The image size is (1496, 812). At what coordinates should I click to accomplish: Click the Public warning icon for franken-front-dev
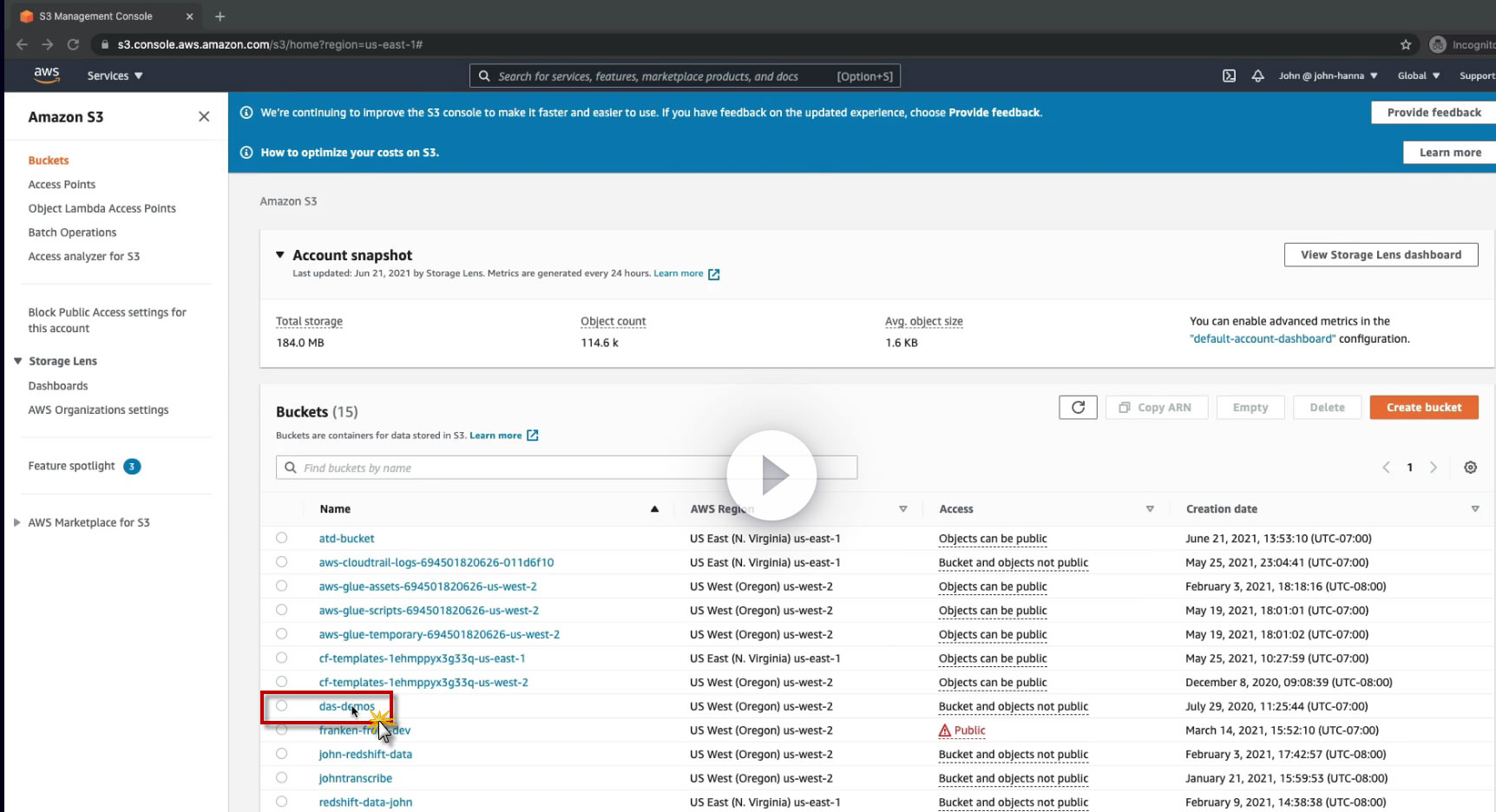[945, 730]
